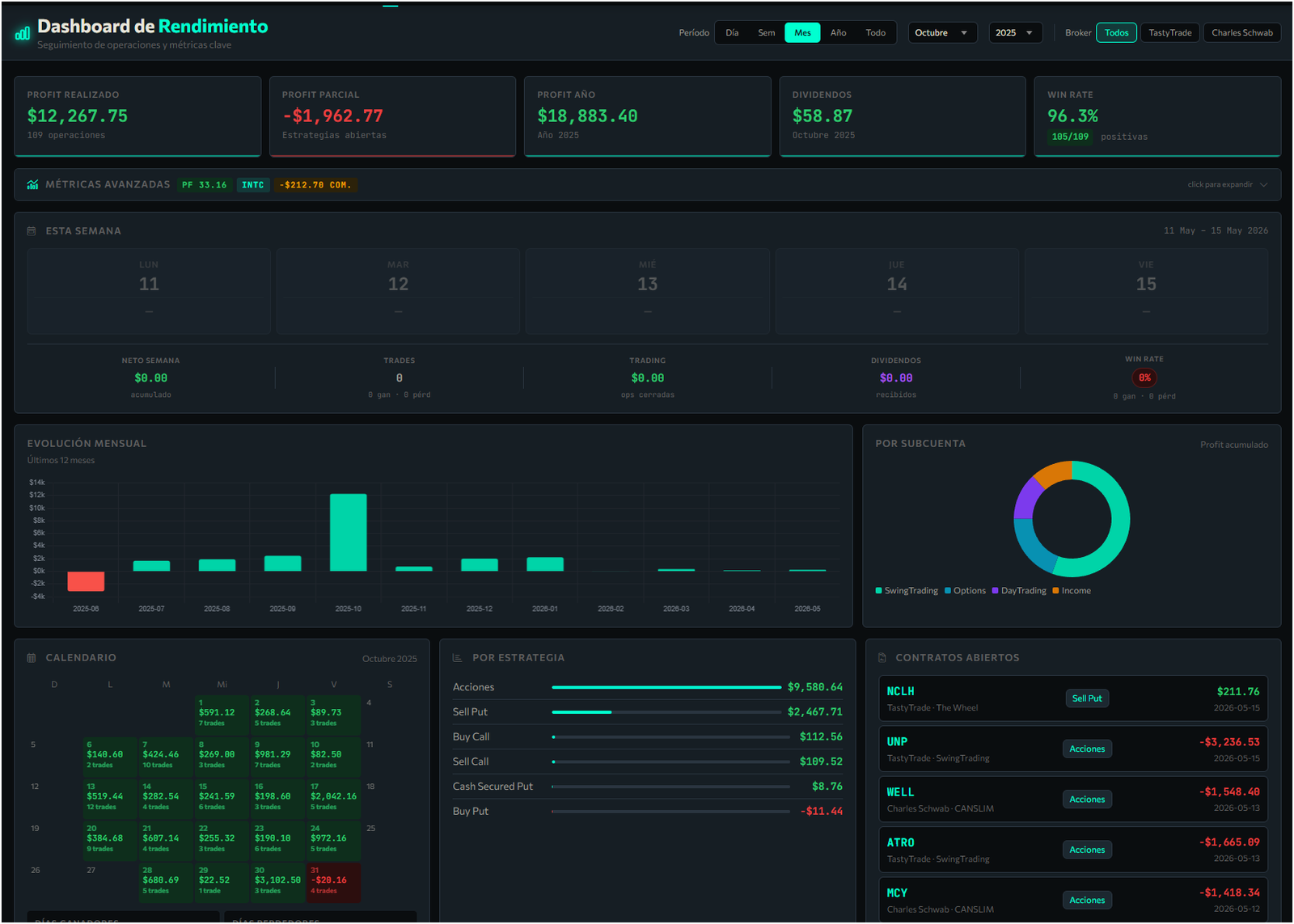Screen dimensions: 1294x924
Task: Click the INTC badge
Action: tap(253, 185)
